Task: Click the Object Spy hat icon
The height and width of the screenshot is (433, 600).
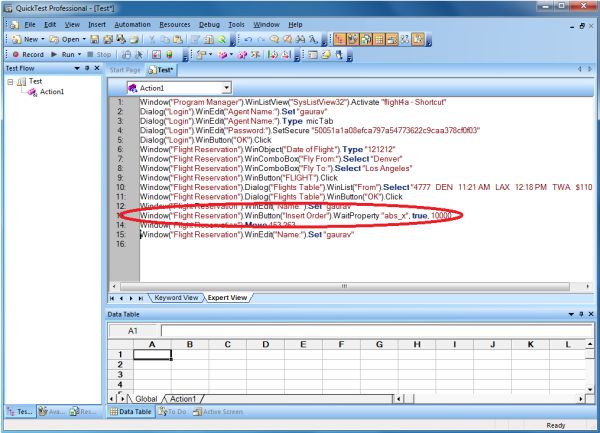Action: [326, 55]
